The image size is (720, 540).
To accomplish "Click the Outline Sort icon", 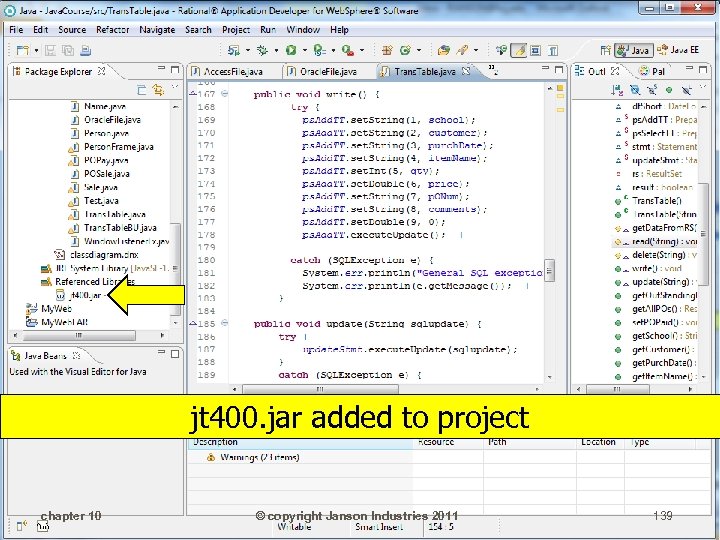I will pyautogui.click(x=617, y=90).
